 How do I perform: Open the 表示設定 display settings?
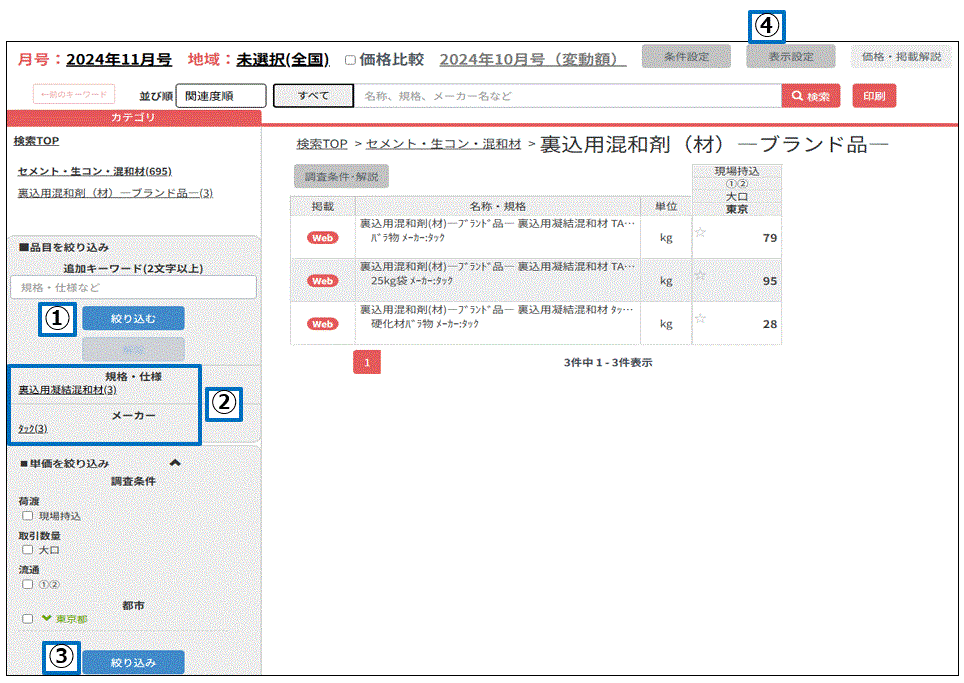(790, 57)
